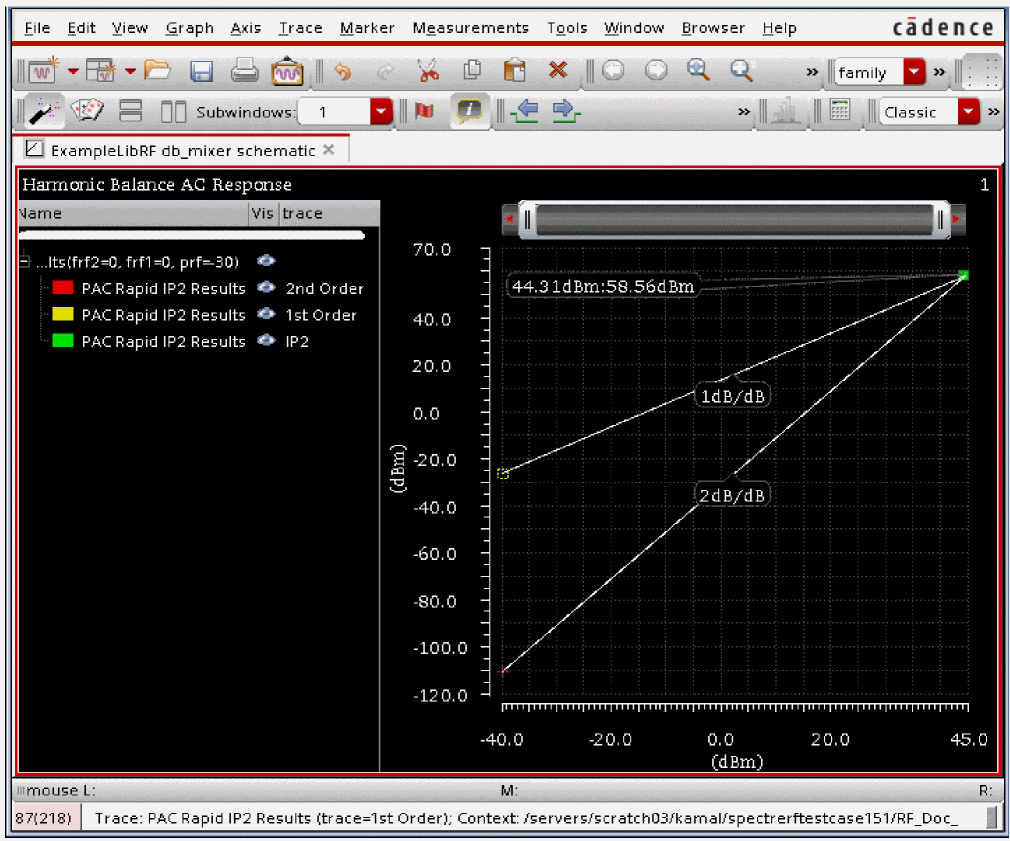Image resolution: width=1010 pixels, height=841 pixels.
Task: Click the 1dB/dB slope marker label
Action: point(735,396)
